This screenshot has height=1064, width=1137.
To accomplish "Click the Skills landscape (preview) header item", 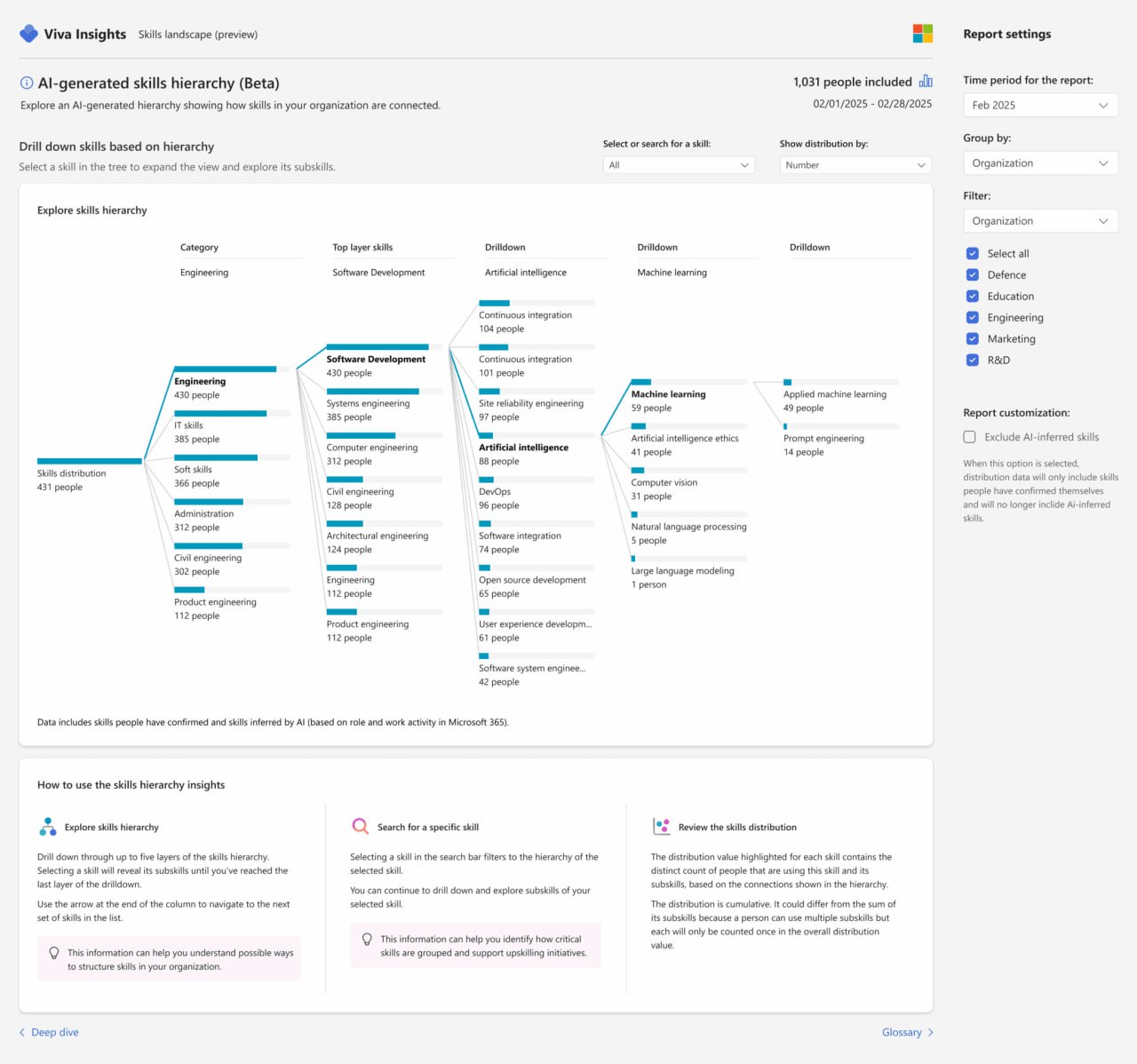I will [197, 34].
